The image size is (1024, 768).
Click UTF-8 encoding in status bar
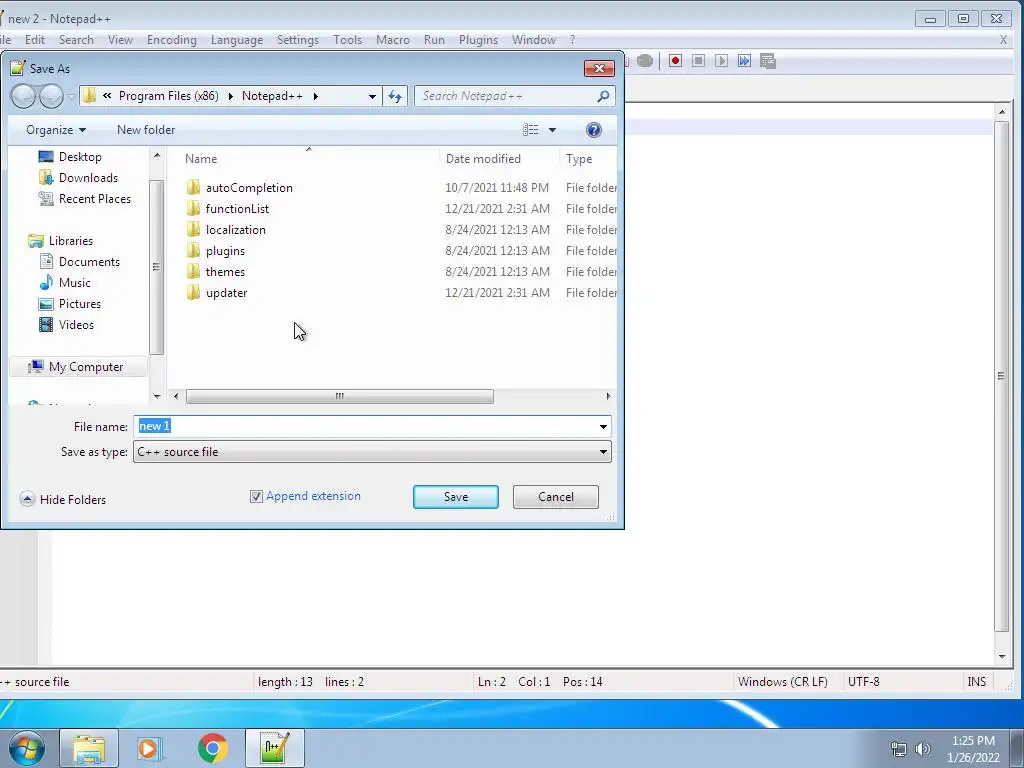click(863, 682)
